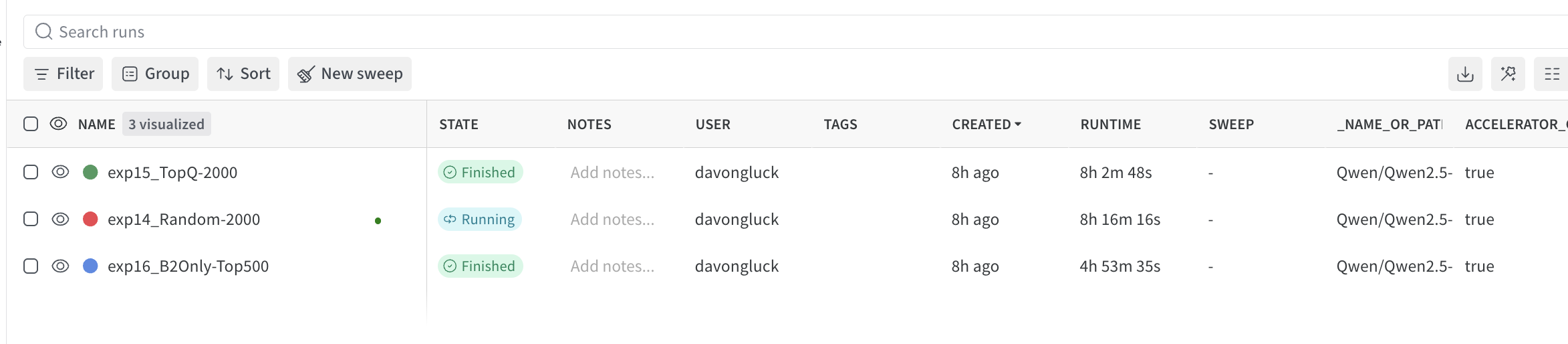
Task: Click the New sweep button
Action: click(x=350, y=74)
